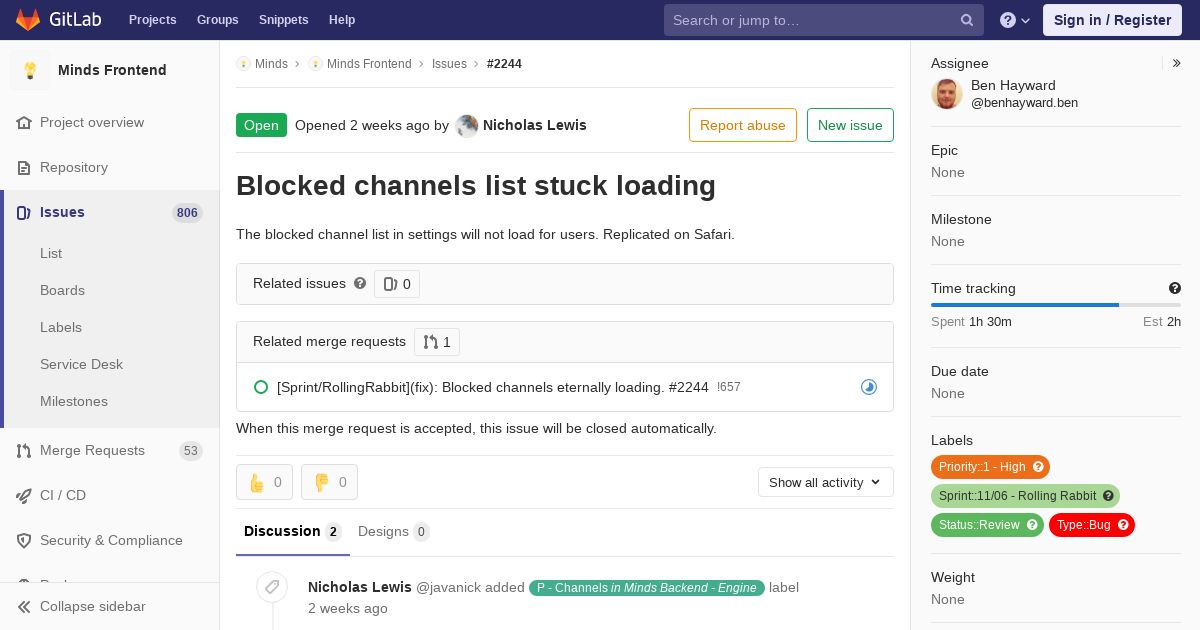Click the time tracking progress bar
Viewport: 1200px width, 630px height.
click(x=1056, y=305)
